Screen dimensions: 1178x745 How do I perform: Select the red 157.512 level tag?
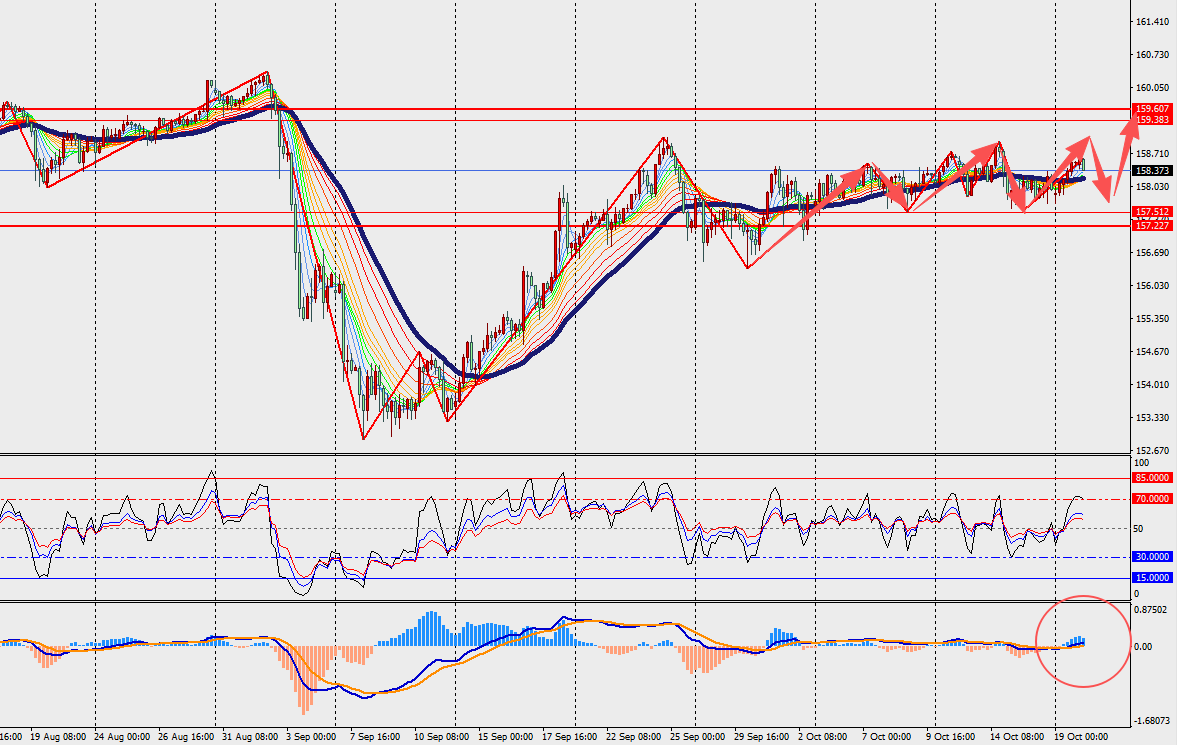[x=1152, y=212]
